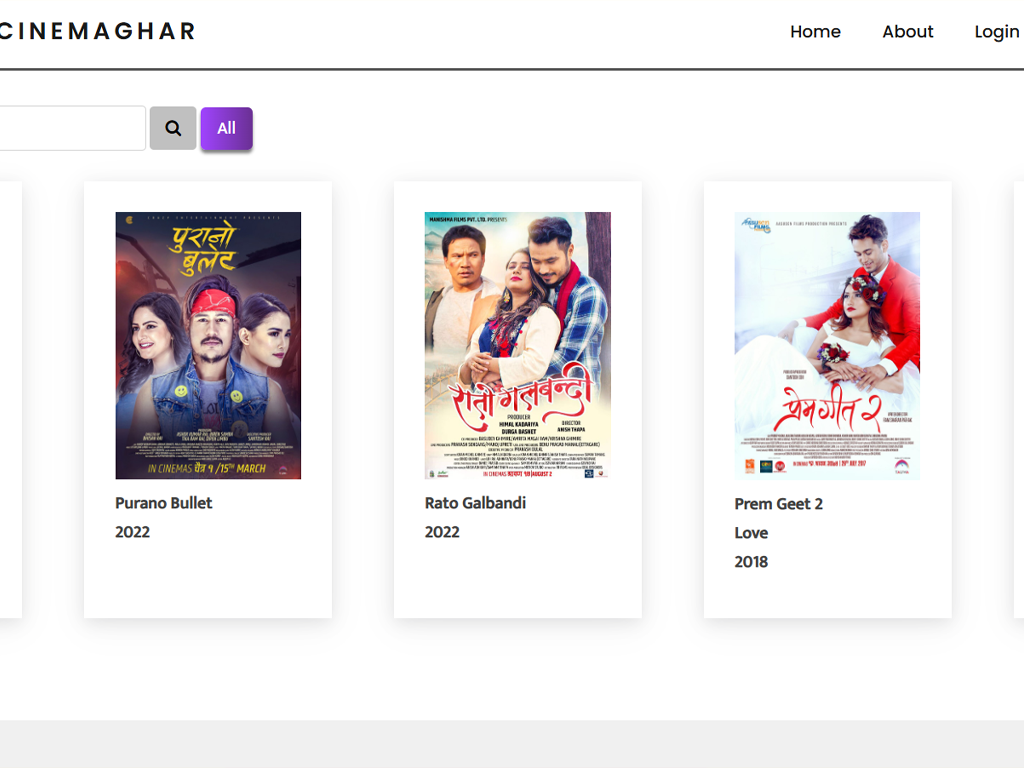Click the year 2018 under Prem Geet 2

(x=751, y=562)
